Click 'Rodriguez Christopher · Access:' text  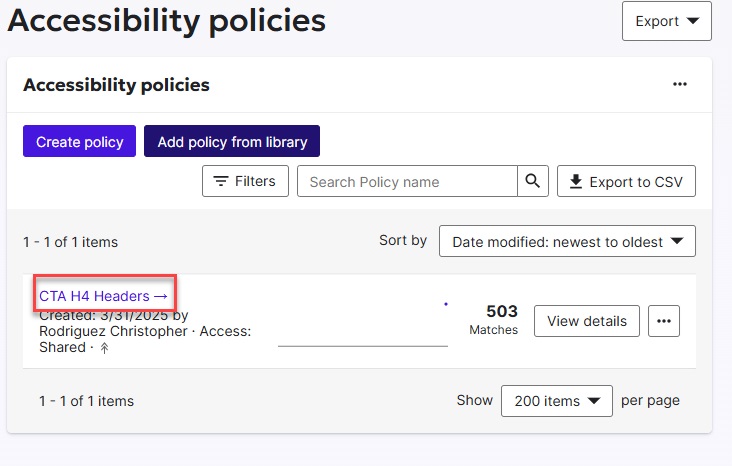point(145,331)
